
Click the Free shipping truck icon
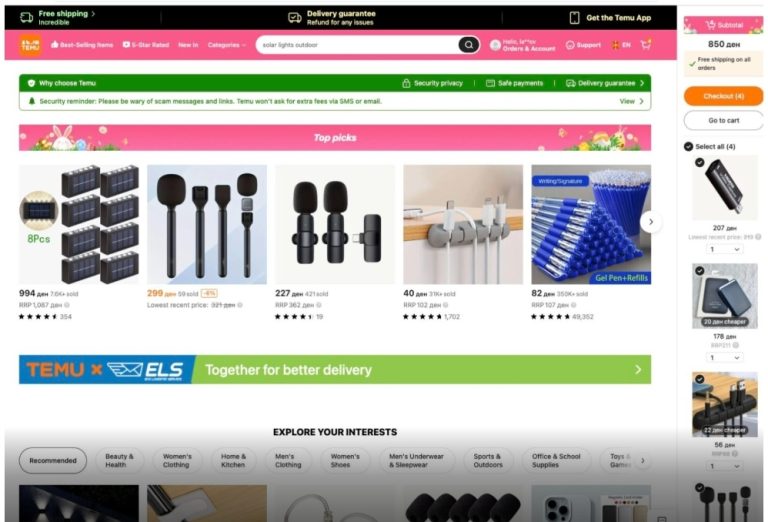point(26,18)
